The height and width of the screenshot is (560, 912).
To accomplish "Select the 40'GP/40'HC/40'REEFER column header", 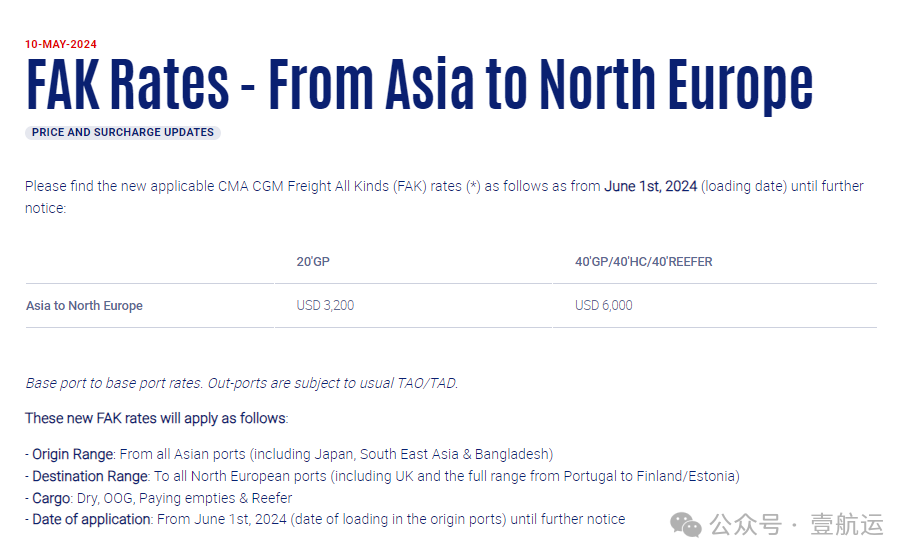I will (643, 262).
